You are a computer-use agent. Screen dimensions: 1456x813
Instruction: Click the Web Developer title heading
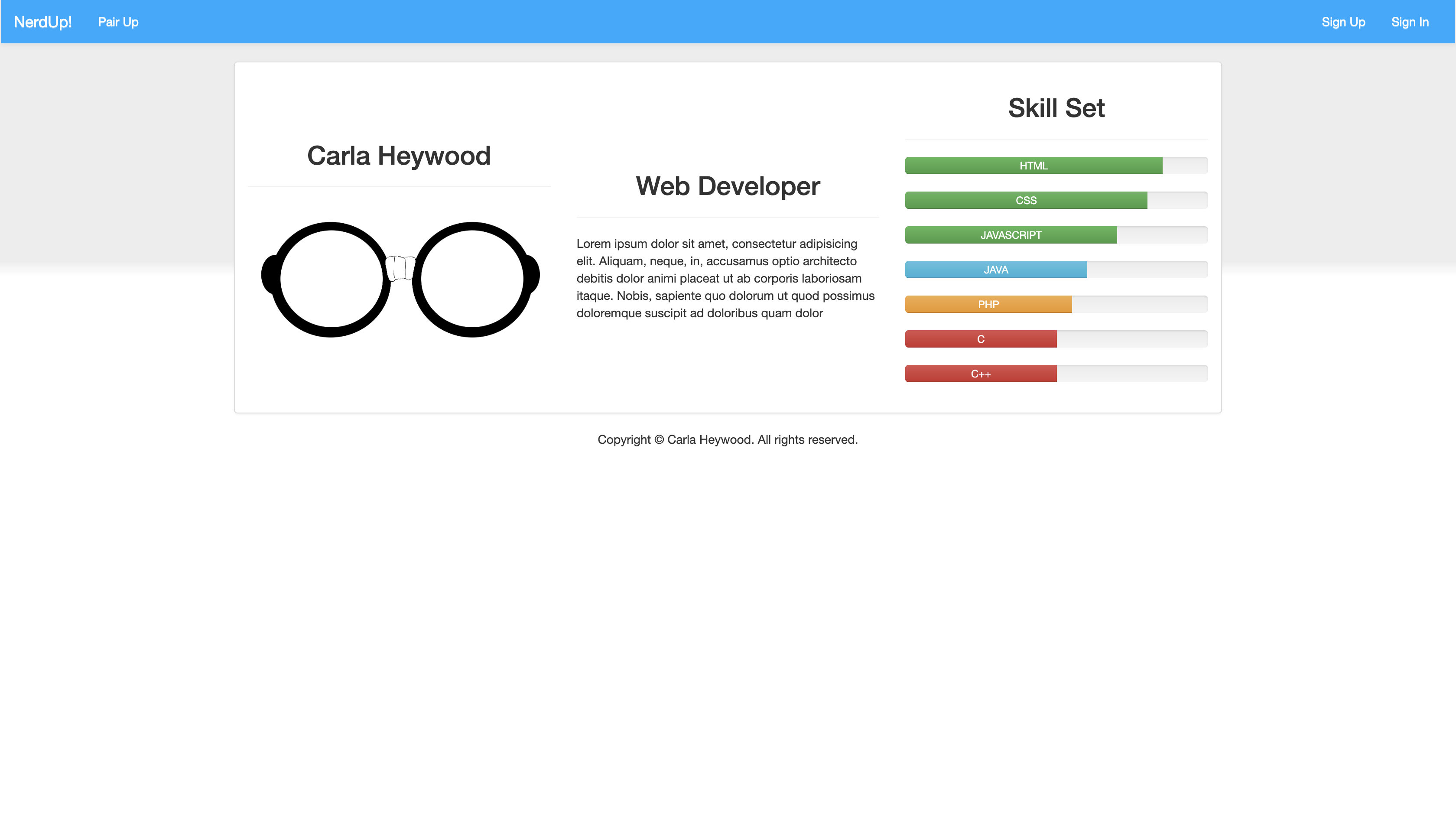click(728, 186)
